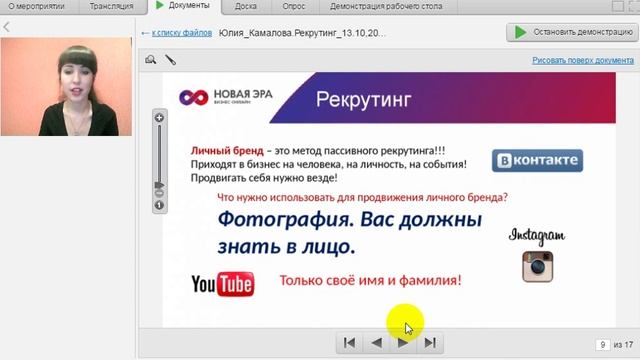Click the slide title 'Рекрутинг'

[x=363, y=100]
